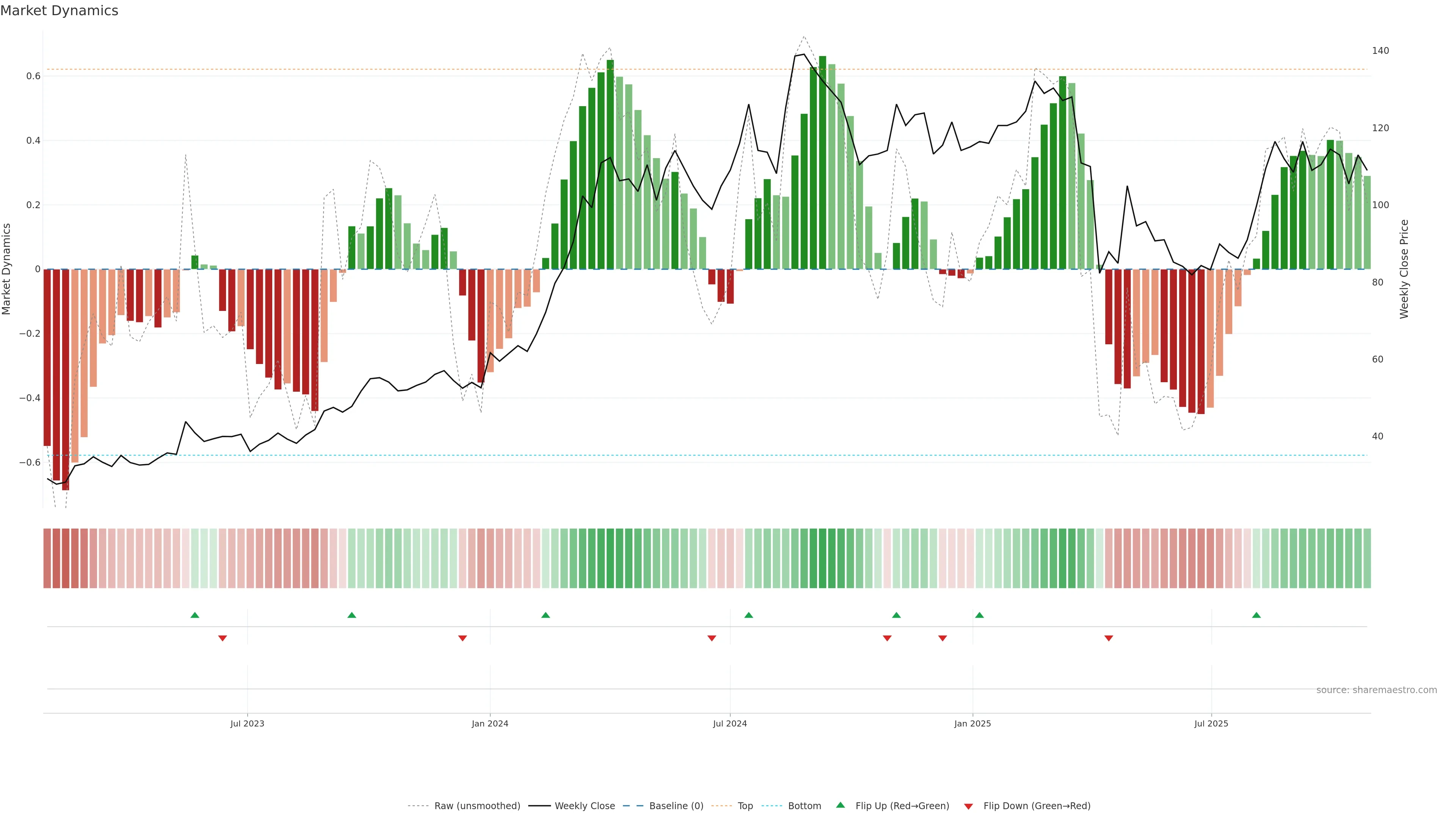1456x819 pixels.
Task: Click the rightmost red Flip Down triangle marker
Action: [x=1109, y=638]
